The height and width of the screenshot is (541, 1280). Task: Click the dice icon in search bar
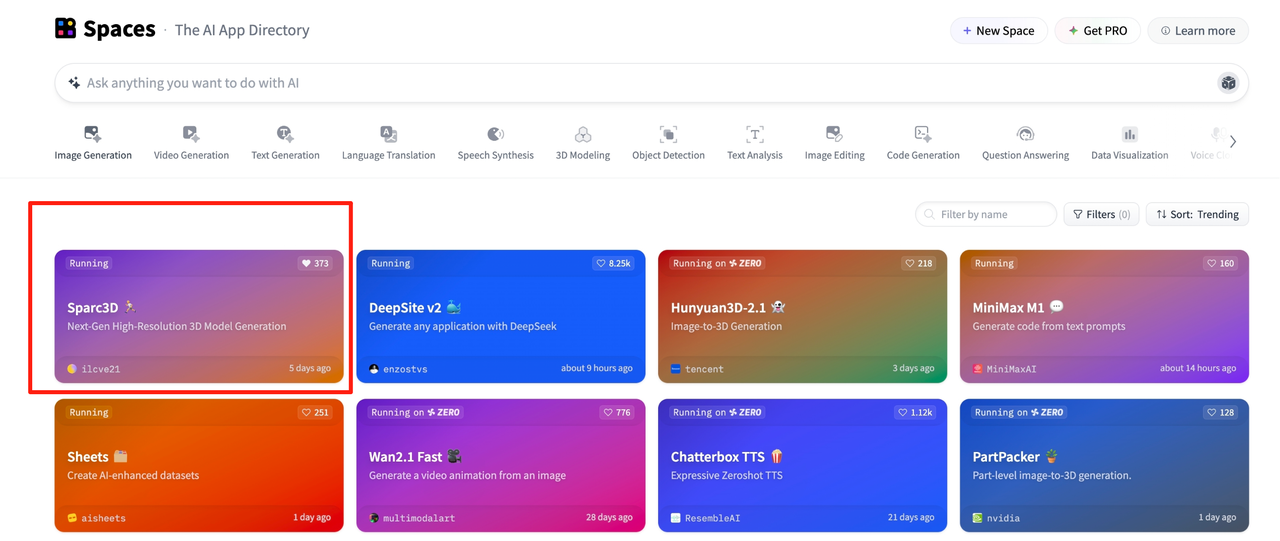[1228, 83]
